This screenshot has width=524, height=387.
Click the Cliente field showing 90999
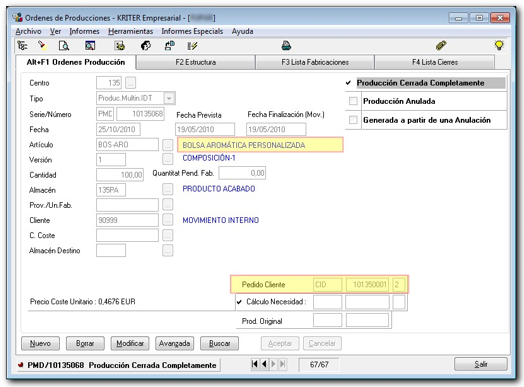point(127,220)
